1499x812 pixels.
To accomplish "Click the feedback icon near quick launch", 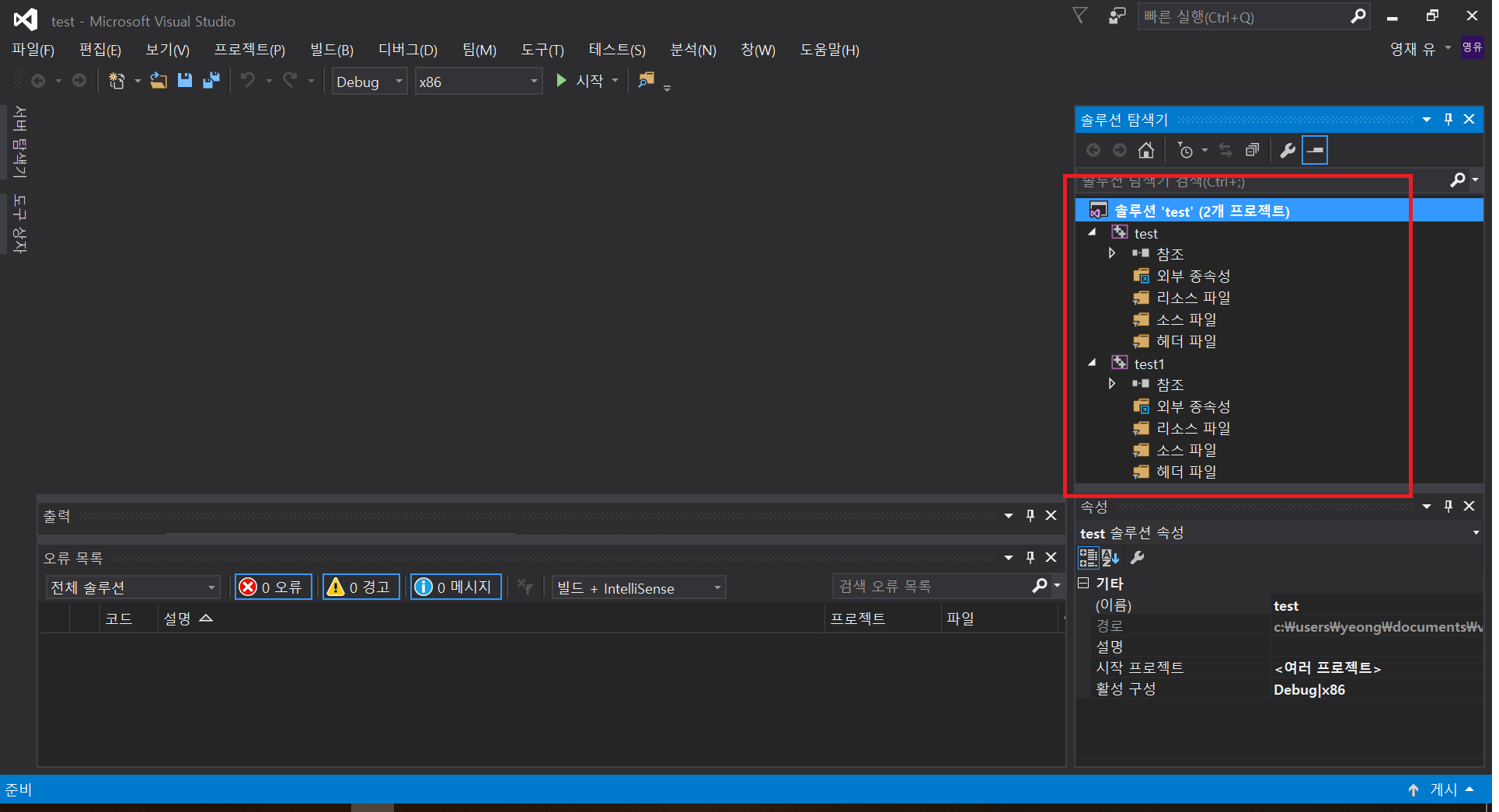I will [1117, 16].
